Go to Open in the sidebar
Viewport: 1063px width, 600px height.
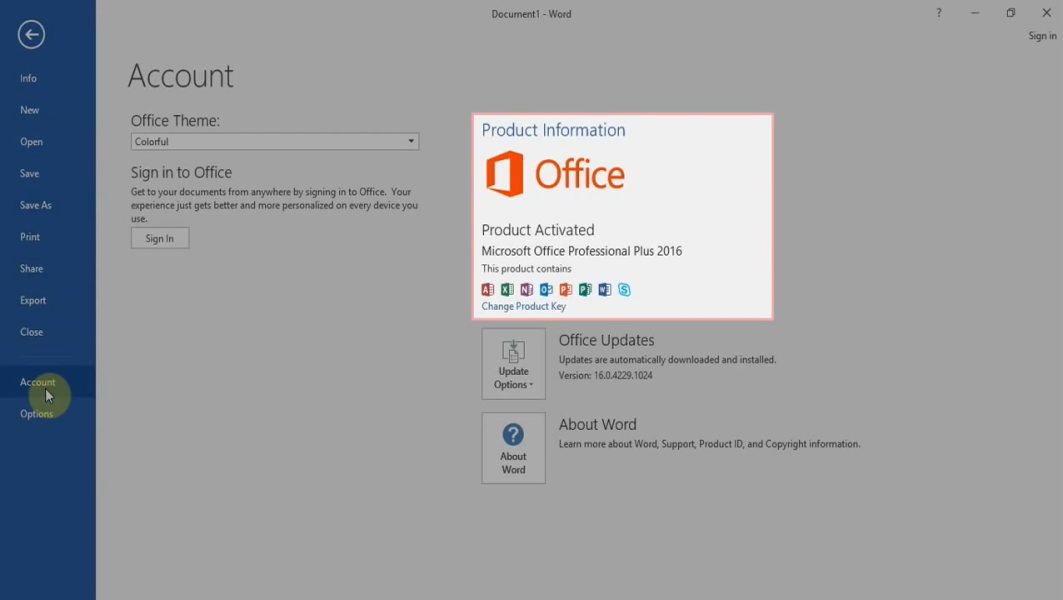click(x=31, y=142)
